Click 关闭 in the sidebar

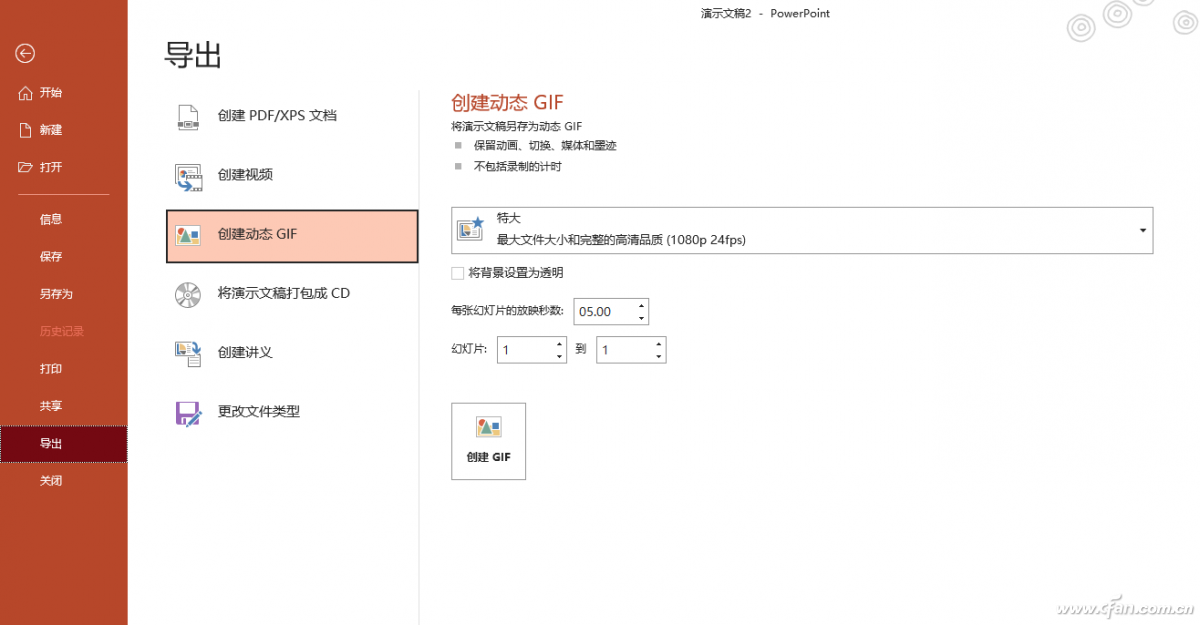51,481
